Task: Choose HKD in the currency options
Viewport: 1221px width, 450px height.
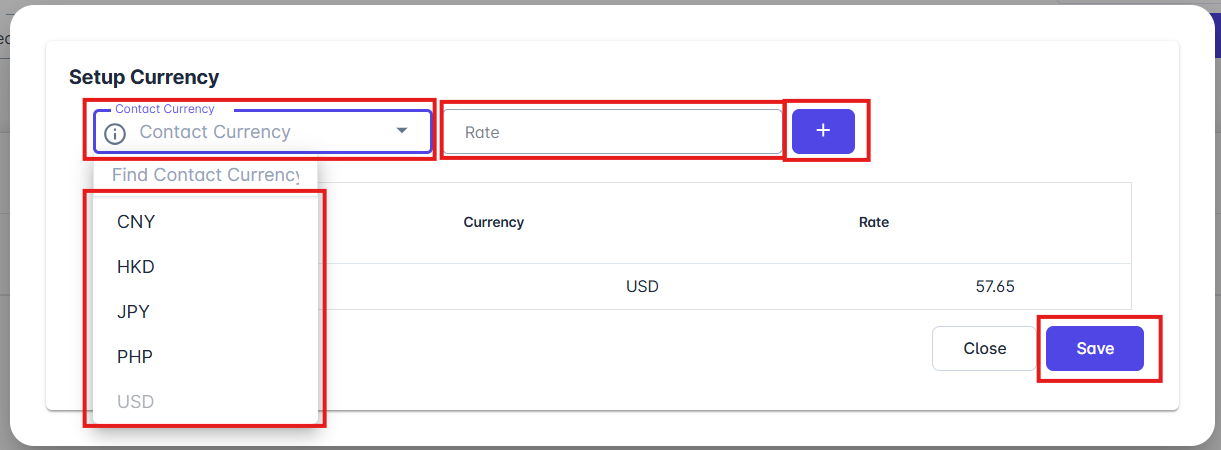Action: tap(136, 267)
